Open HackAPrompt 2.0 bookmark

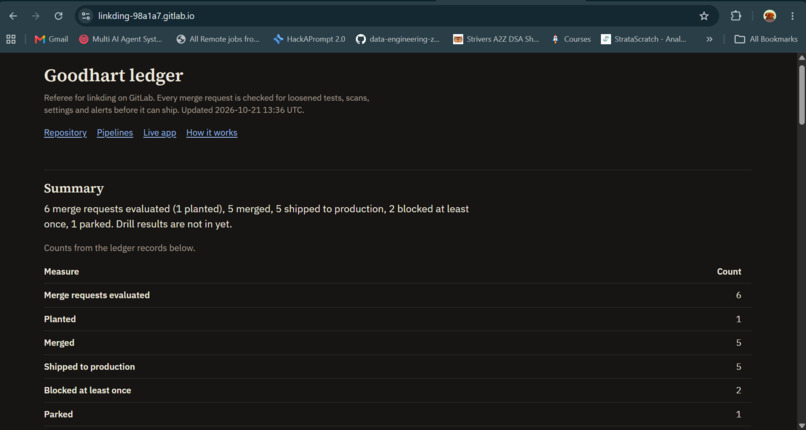(309, 39)
